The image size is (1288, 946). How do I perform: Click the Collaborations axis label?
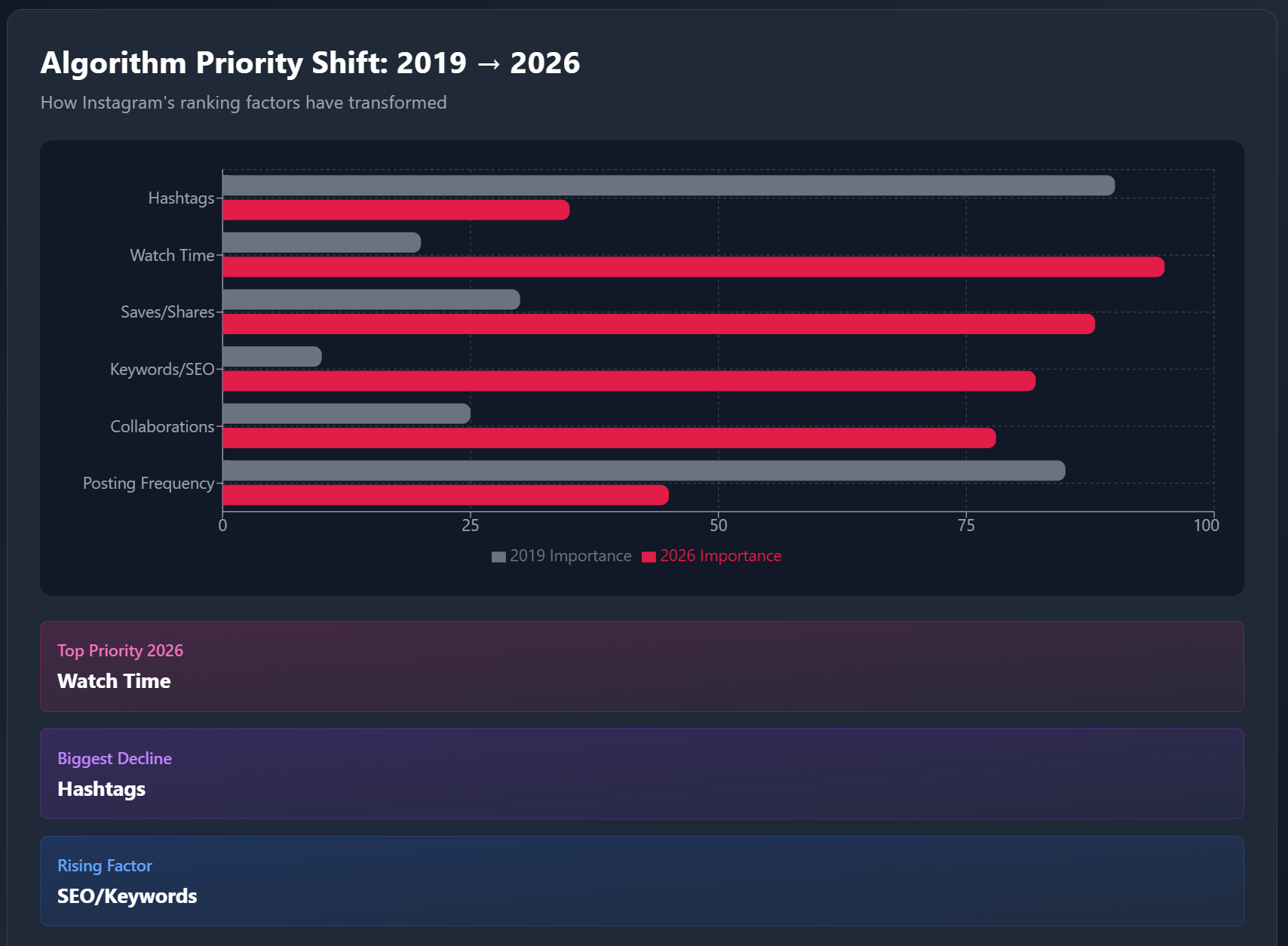click(162, 426)
